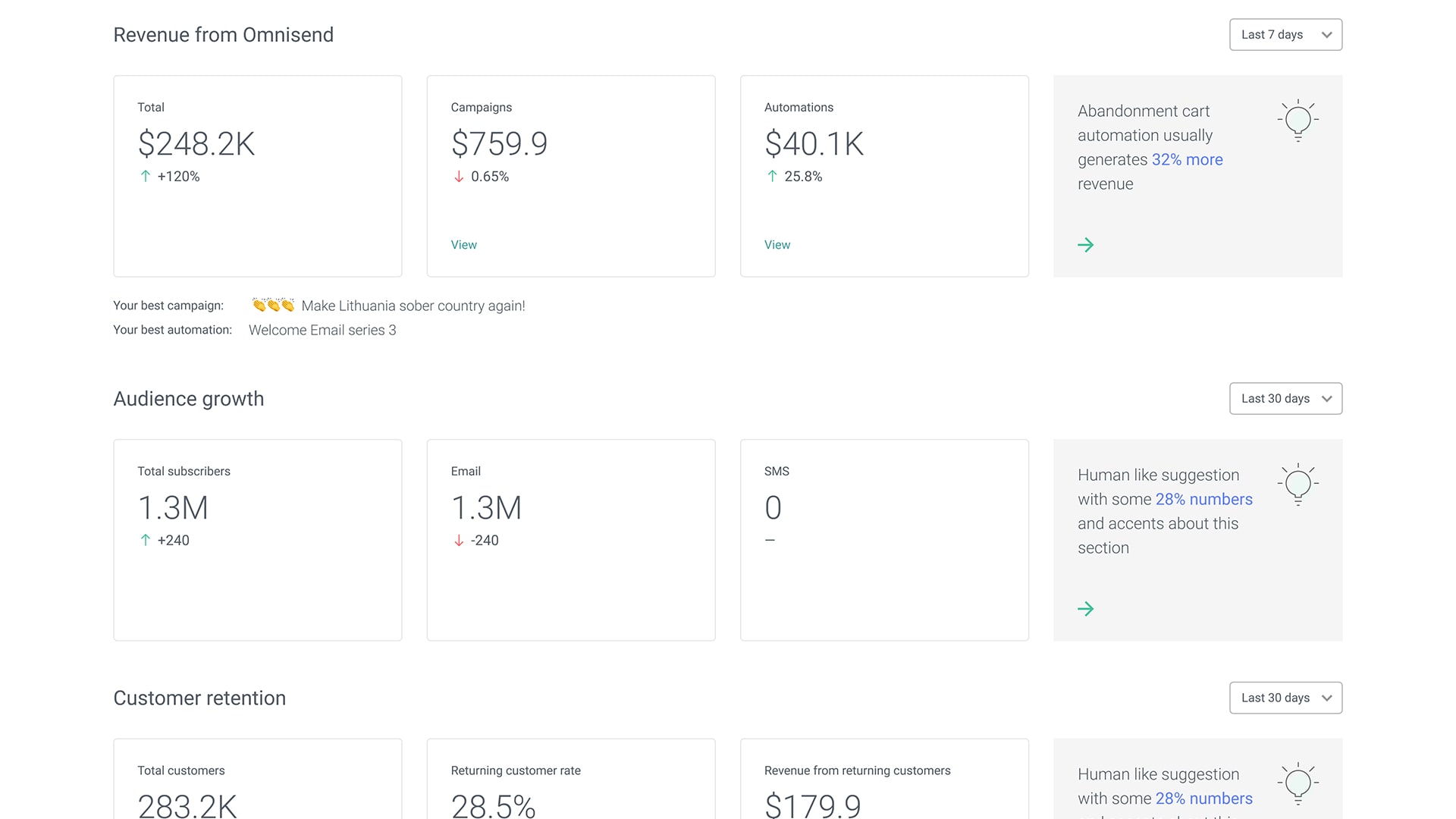
Task: Click 28% numbers link in Audience growth suggestion
Action: [1203, 500]
